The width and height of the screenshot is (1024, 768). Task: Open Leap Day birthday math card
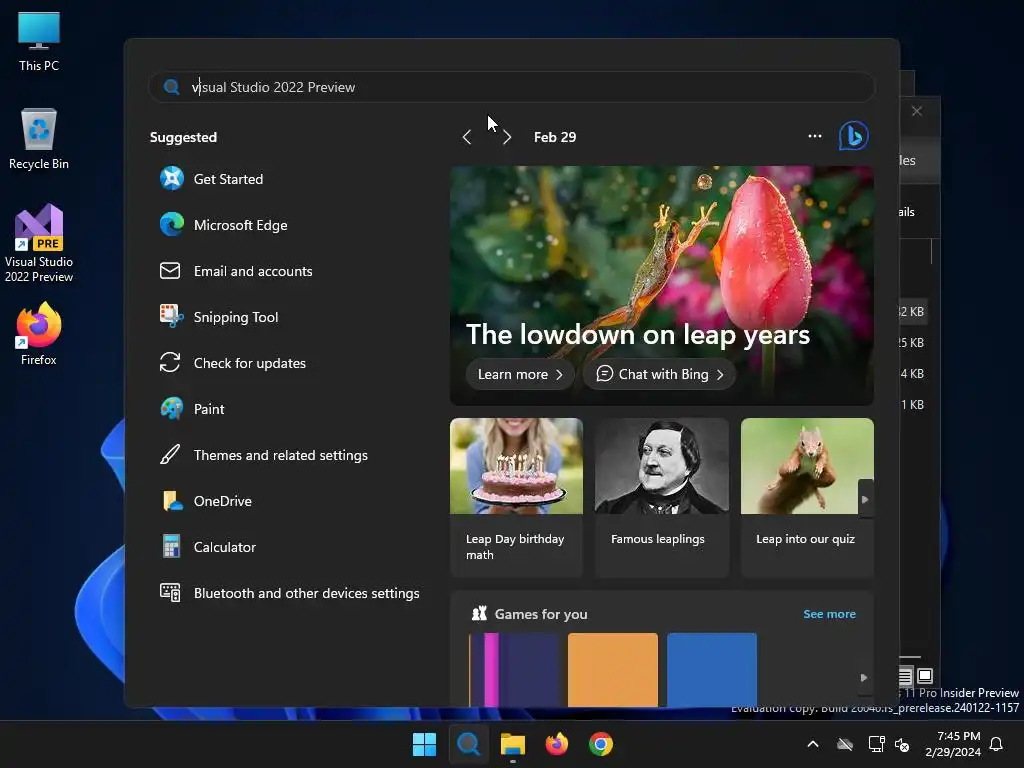click(516, 498)
